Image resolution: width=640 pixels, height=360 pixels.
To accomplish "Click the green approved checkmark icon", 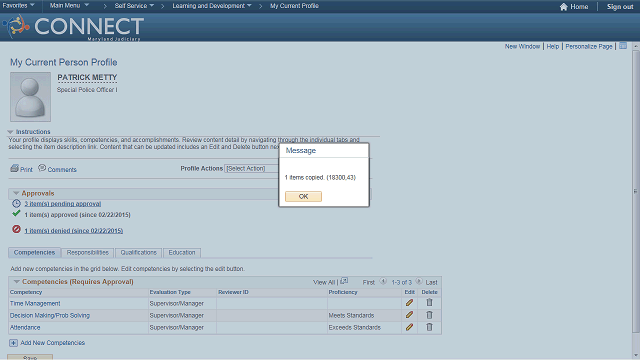I will coord(16,213).
